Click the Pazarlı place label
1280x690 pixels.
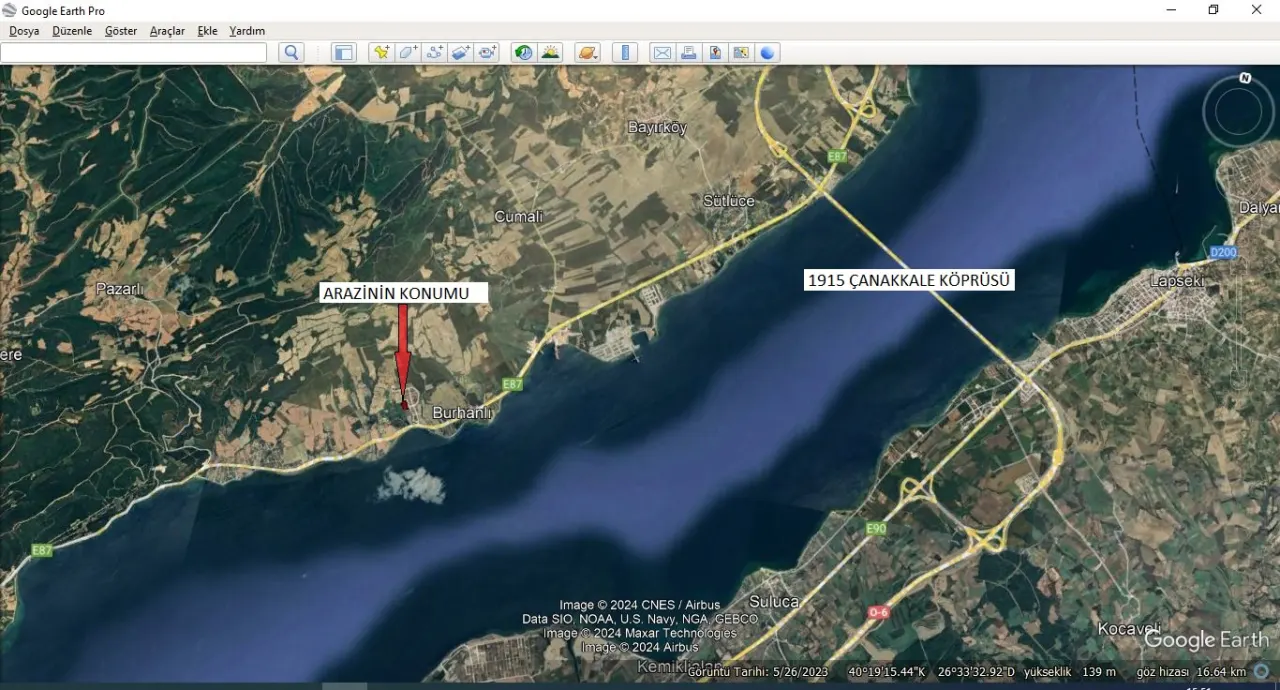[x=120, y=288]
